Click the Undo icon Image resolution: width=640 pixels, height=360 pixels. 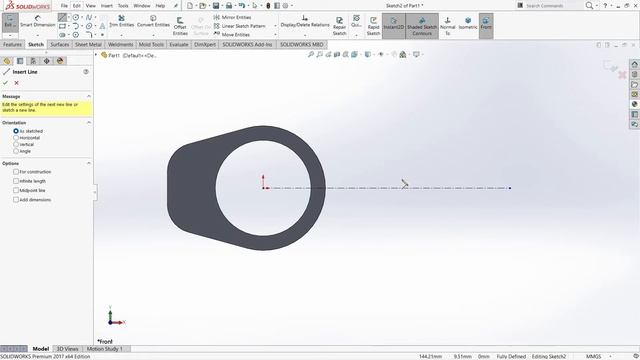click(x=242, y=6)
